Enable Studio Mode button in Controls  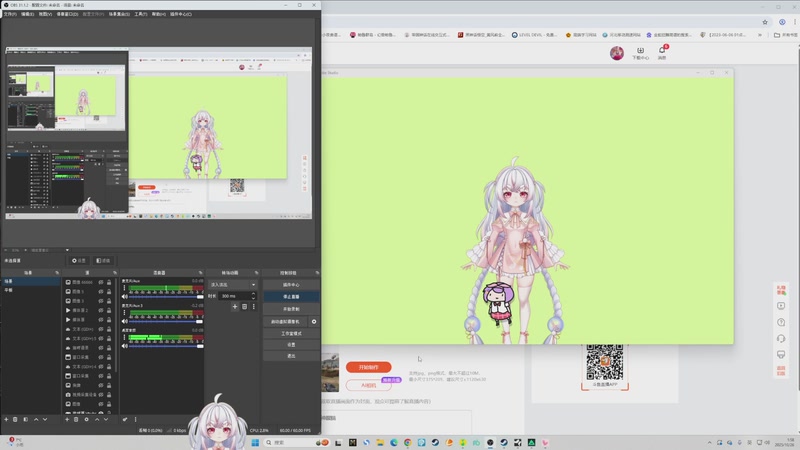[x=291, y=334]
